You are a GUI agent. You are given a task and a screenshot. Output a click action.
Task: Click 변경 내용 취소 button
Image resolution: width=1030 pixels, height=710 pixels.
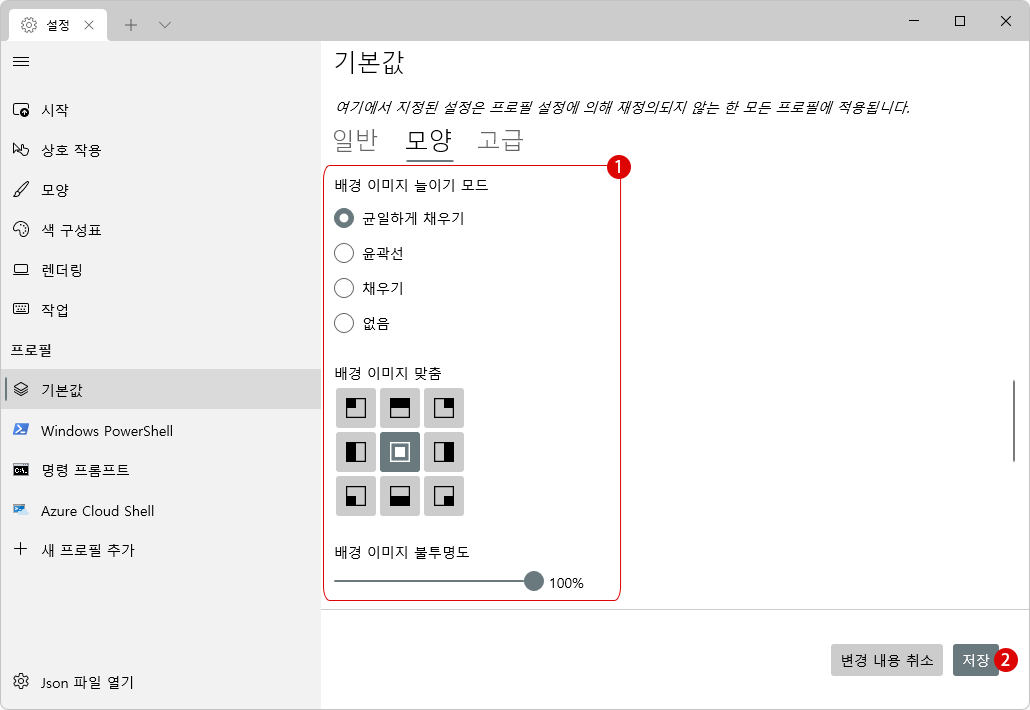(x=887, y=660)
